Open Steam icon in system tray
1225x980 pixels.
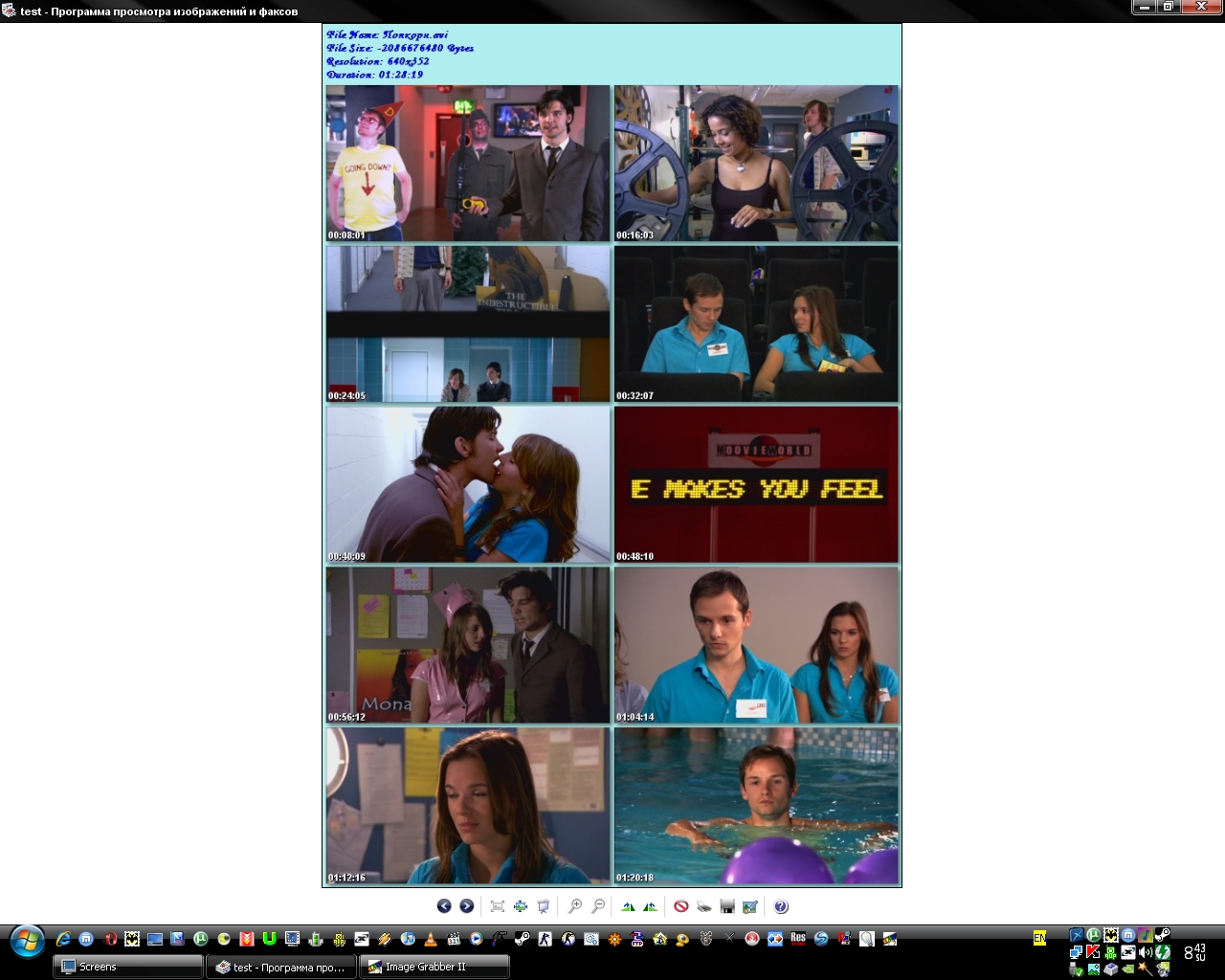(1163, 935)
